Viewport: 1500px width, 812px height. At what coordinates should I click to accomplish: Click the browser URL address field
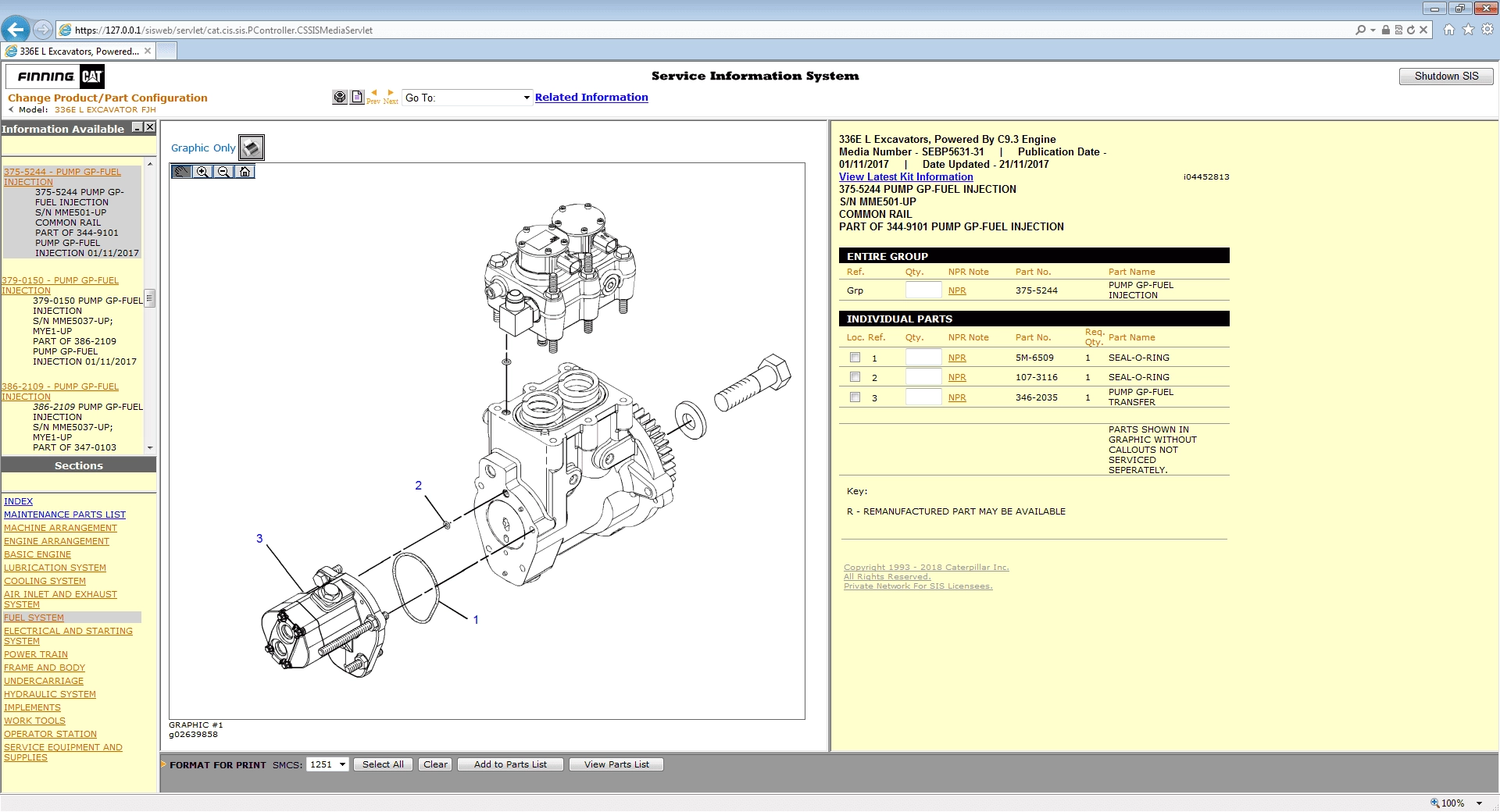click(703, 30)
